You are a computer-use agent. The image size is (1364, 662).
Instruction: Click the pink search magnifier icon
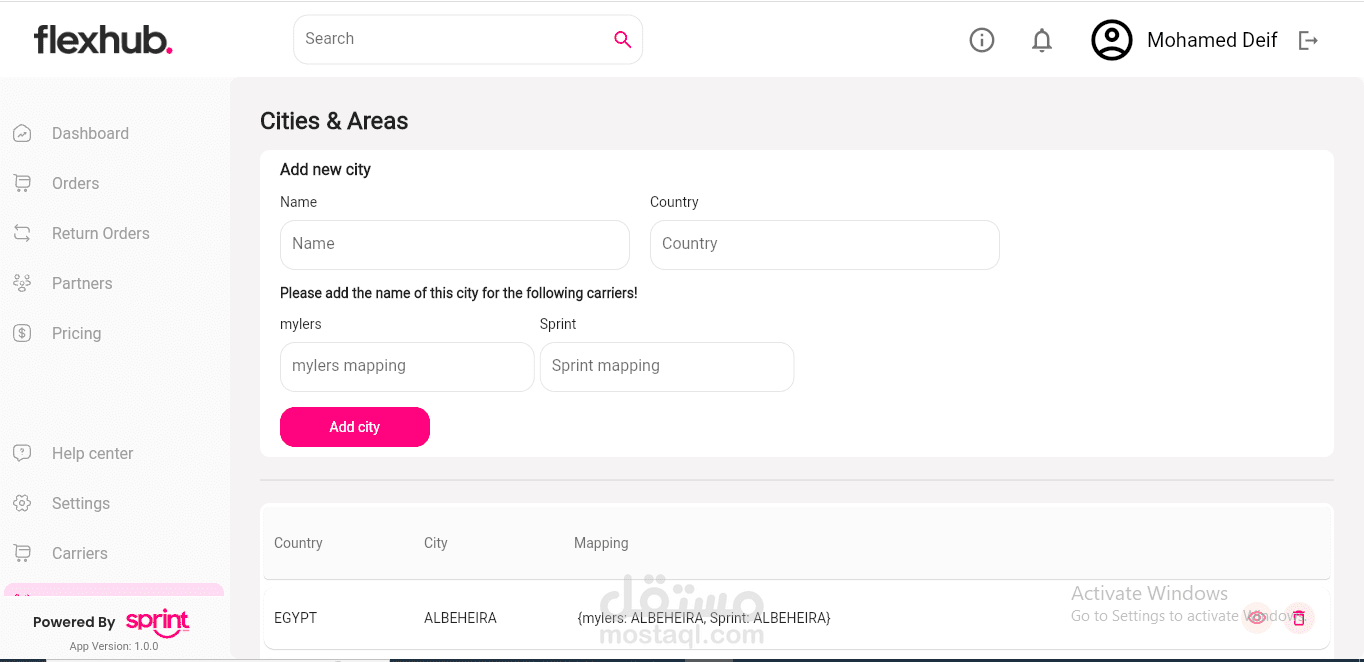622,38
